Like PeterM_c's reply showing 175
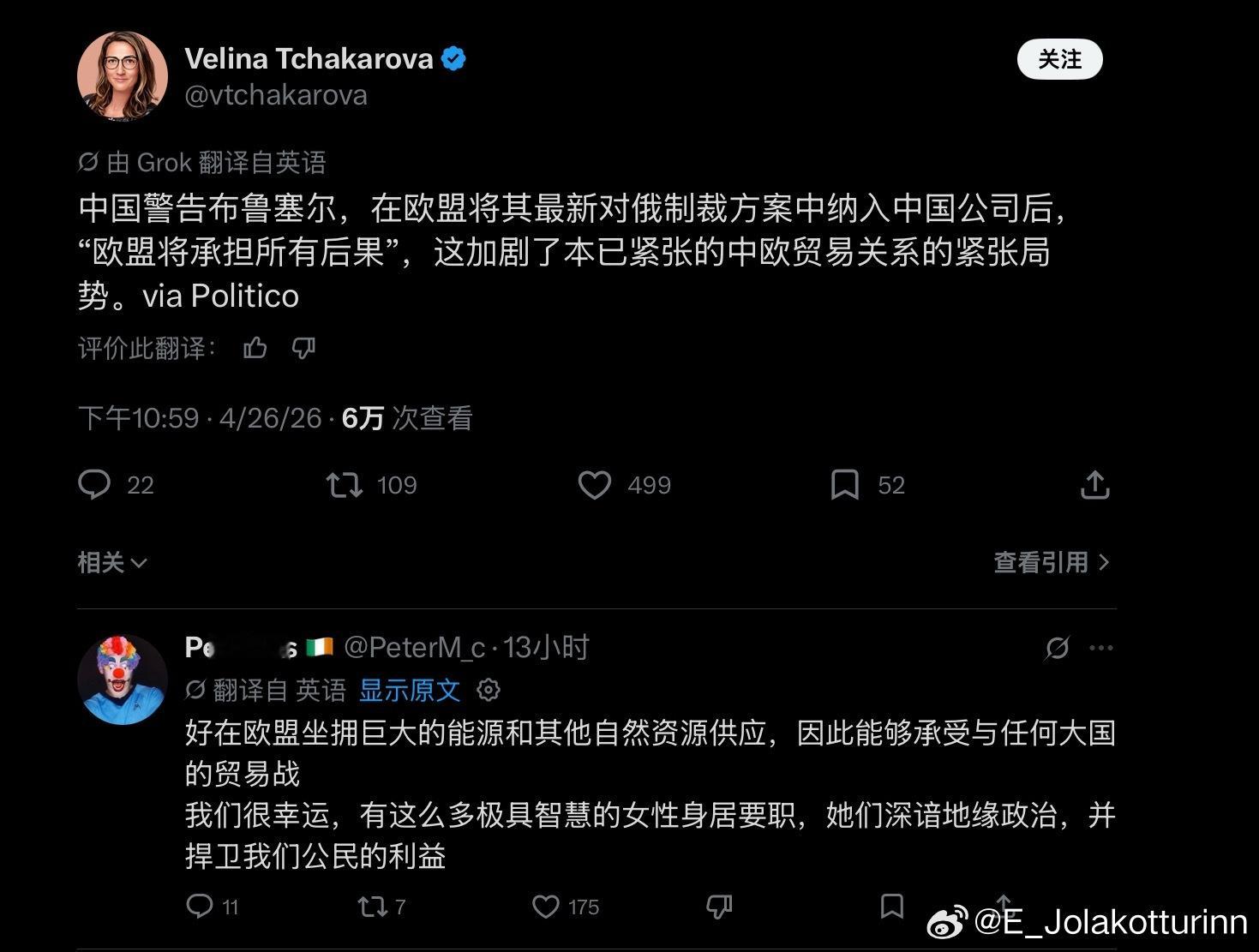 (x=546, y=907)
